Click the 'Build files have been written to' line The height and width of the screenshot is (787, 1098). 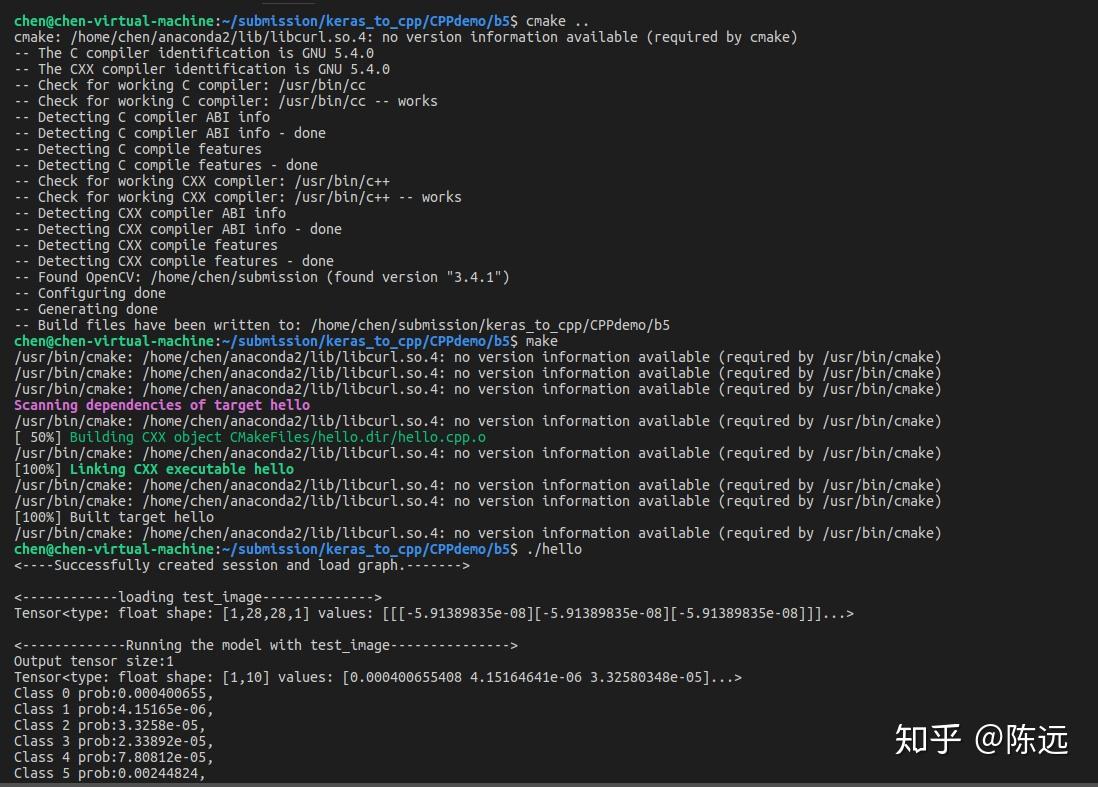tap(342, 326)
